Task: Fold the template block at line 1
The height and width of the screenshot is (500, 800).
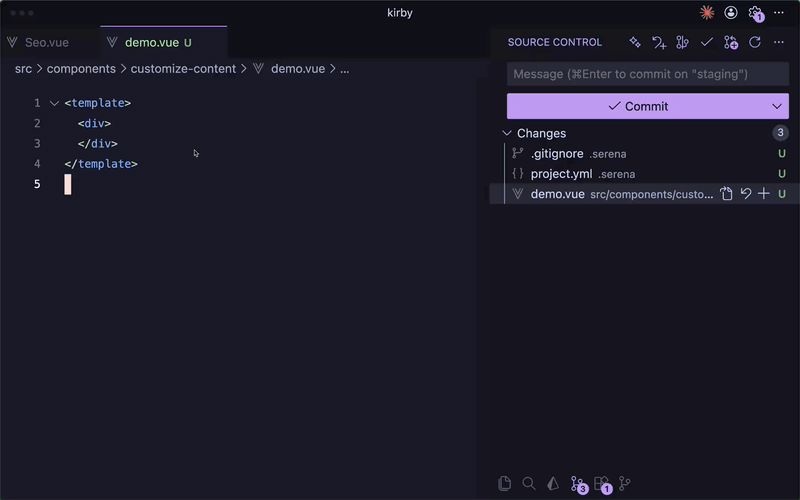Action: (x=55, y=103)
